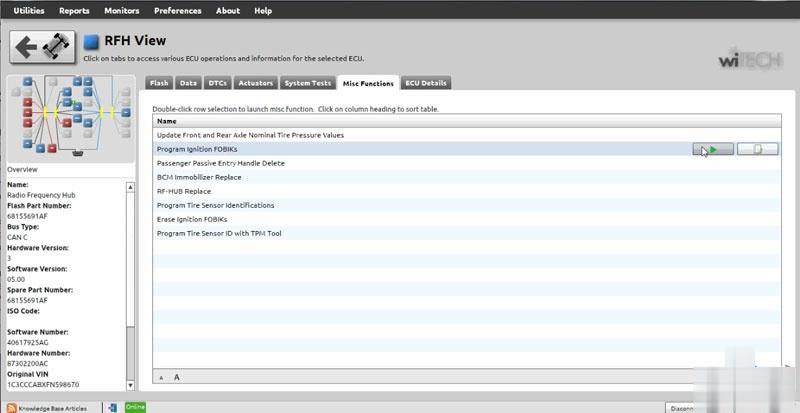The width and height of the screenshot is (800, 413).
Task: Click the Flash Part Number value 68155691AF
Action: coord(28,216)
